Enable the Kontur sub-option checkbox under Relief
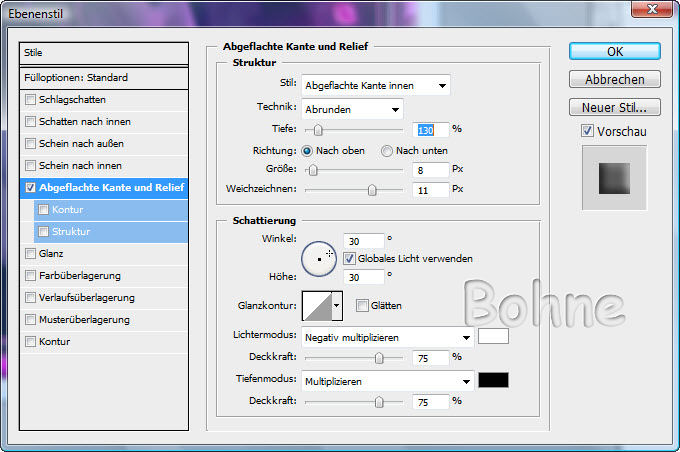This screenshot has height=452, width=680. coord(43,210)
